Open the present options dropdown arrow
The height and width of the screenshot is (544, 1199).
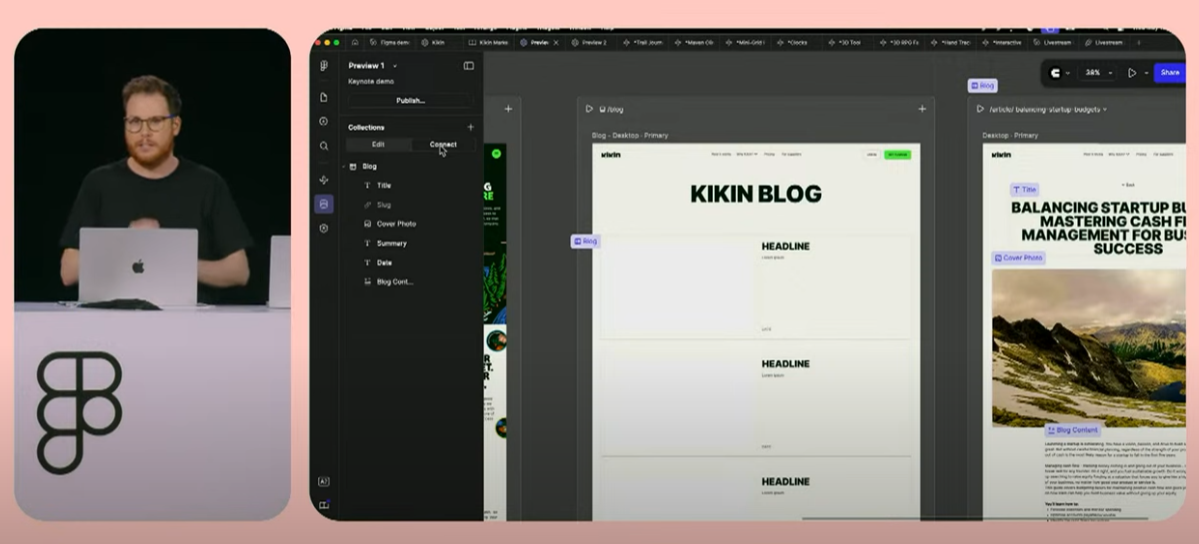tap(1145, 73)
